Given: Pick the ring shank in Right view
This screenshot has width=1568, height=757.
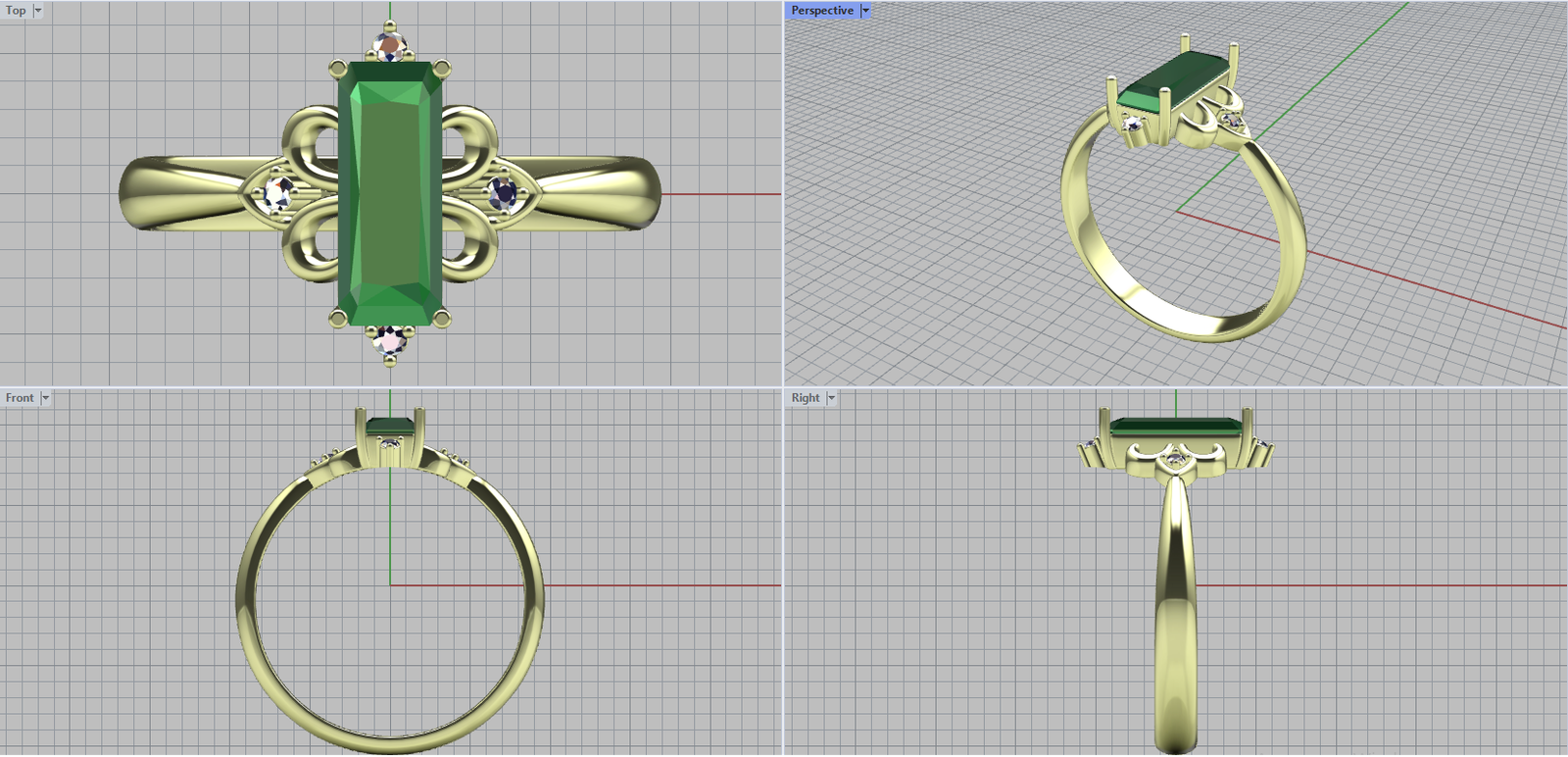Looking at the screenshot, I should 1175,628.
